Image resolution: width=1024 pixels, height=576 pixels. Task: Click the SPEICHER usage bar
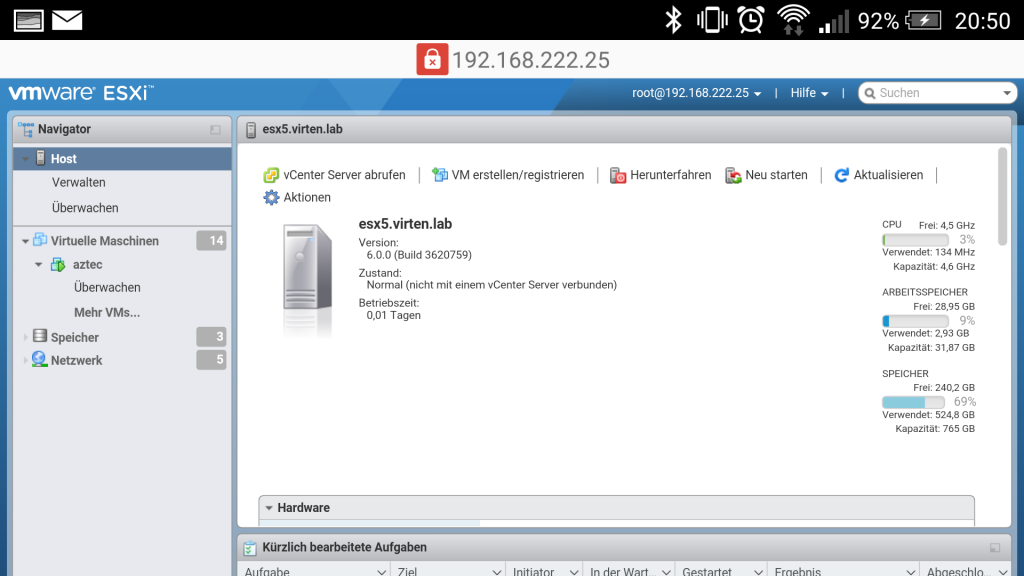[914, 400]
